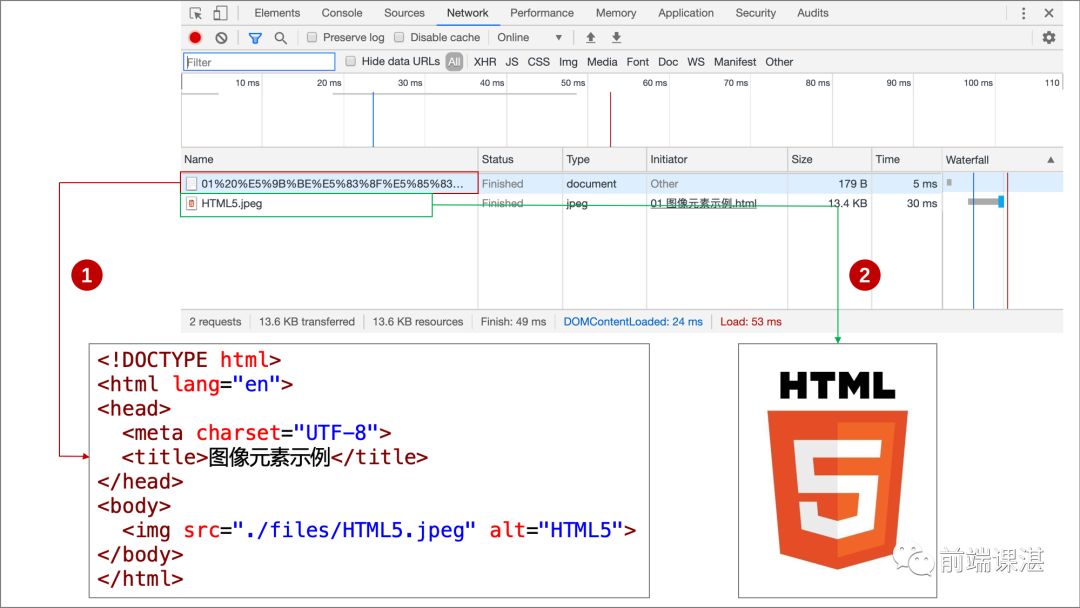The width and height of the screenshot is (1080, 608).
Task: Export HAR file with download arrow
Action: coord(616,38)
